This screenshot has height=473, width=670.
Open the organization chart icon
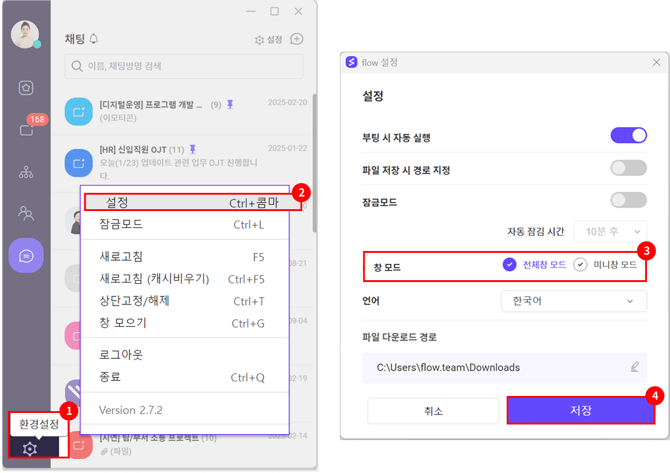26,170
